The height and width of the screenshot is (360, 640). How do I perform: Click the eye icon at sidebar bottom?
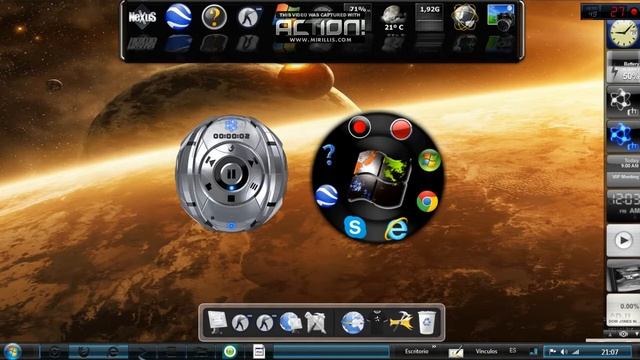[623, 334]
